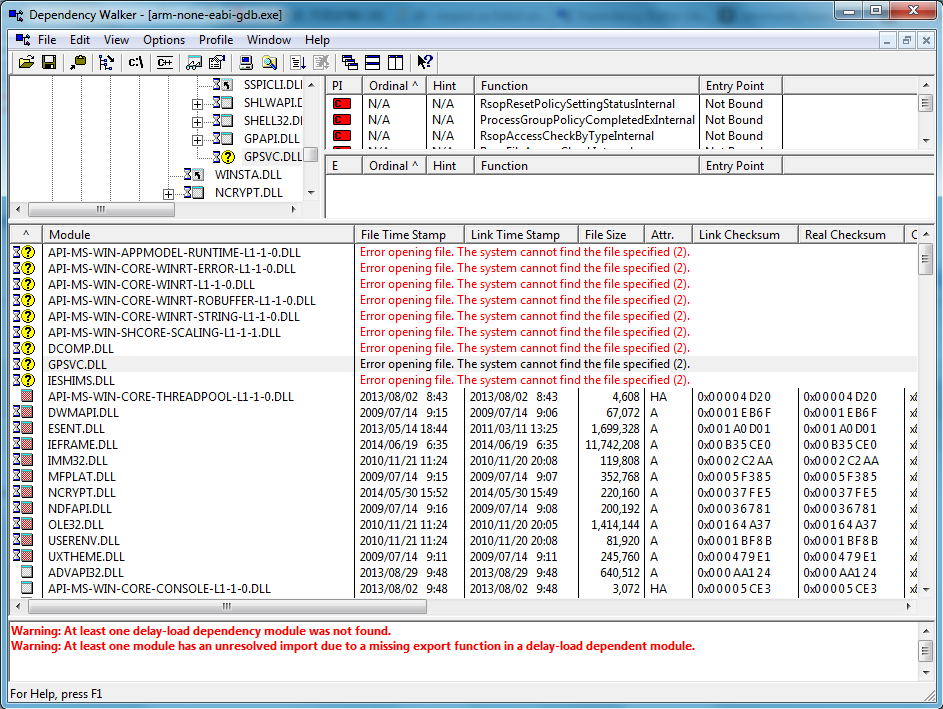Viewport: 943px width, 709px height.
Task: Sort exports by the E column header
Action: (x=343, y=165)
